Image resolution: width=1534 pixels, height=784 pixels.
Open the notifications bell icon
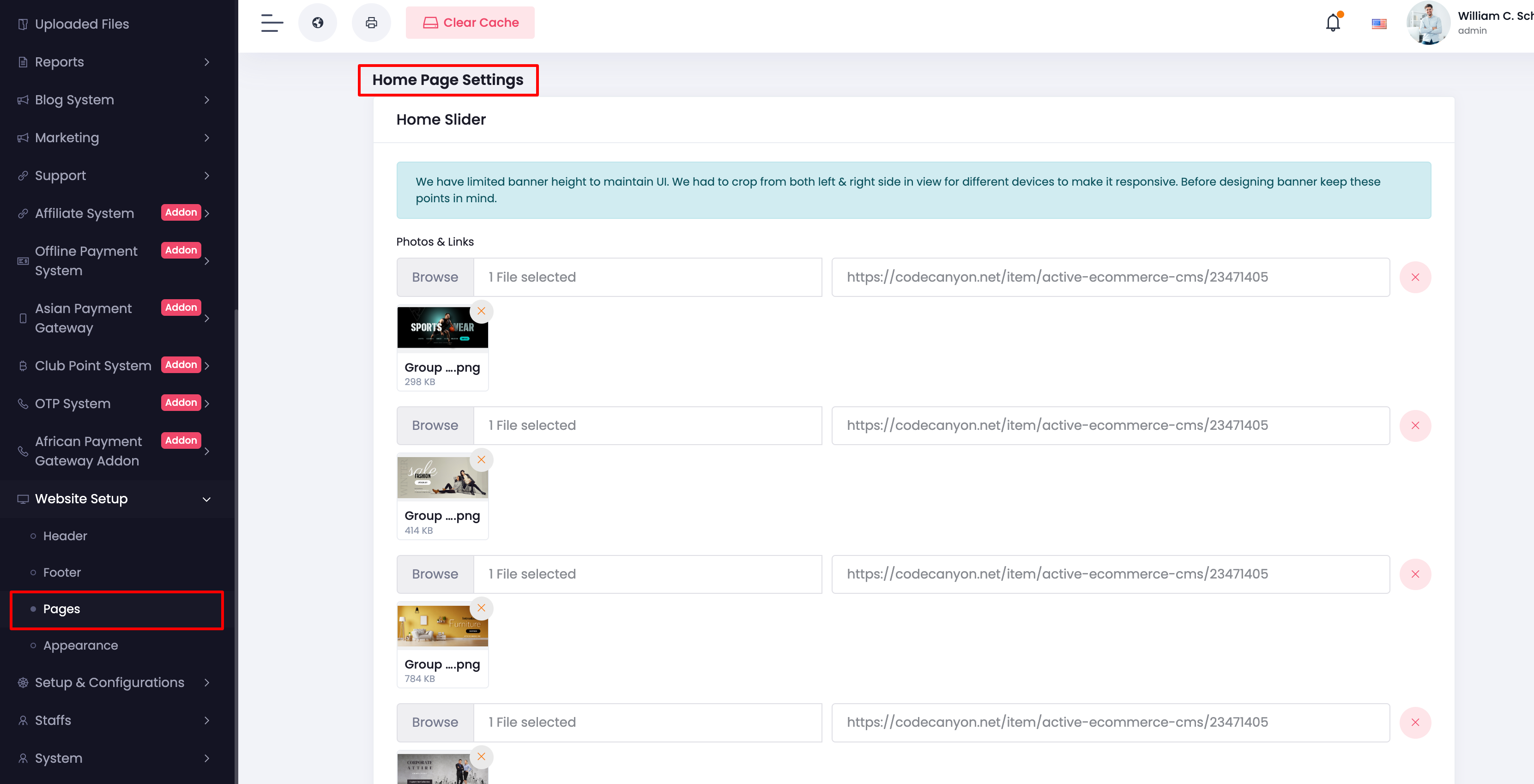(x=1333, y=23)
